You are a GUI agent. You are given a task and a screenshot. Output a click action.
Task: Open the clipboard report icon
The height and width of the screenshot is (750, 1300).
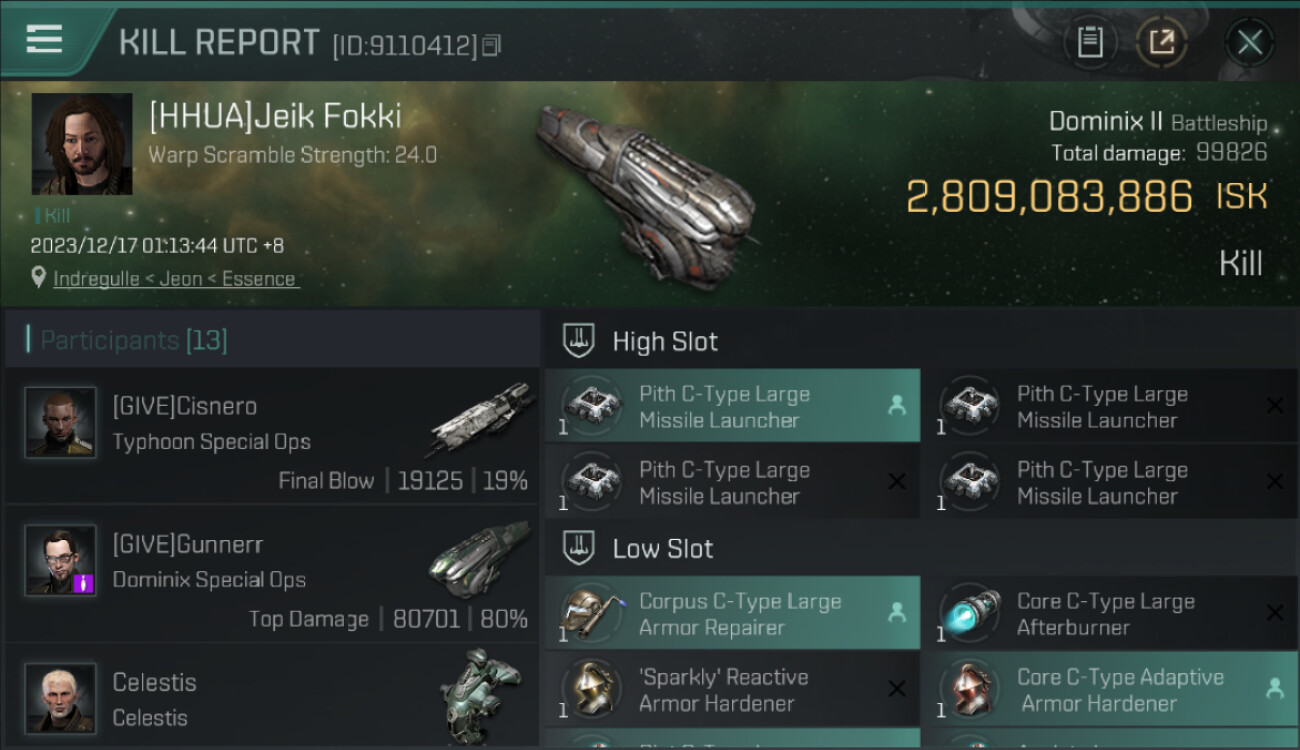(x=1090, y=42)
